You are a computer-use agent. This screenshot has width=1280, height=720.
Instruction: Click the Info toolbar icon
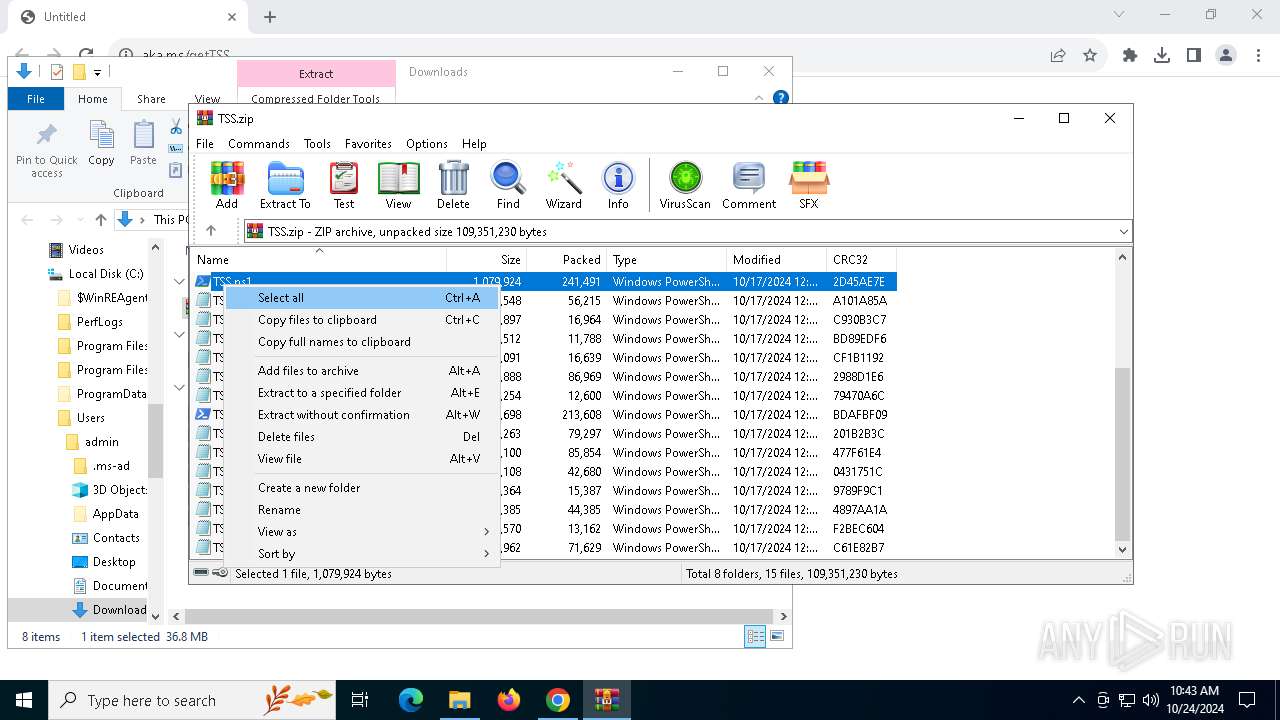coord(618,185)
